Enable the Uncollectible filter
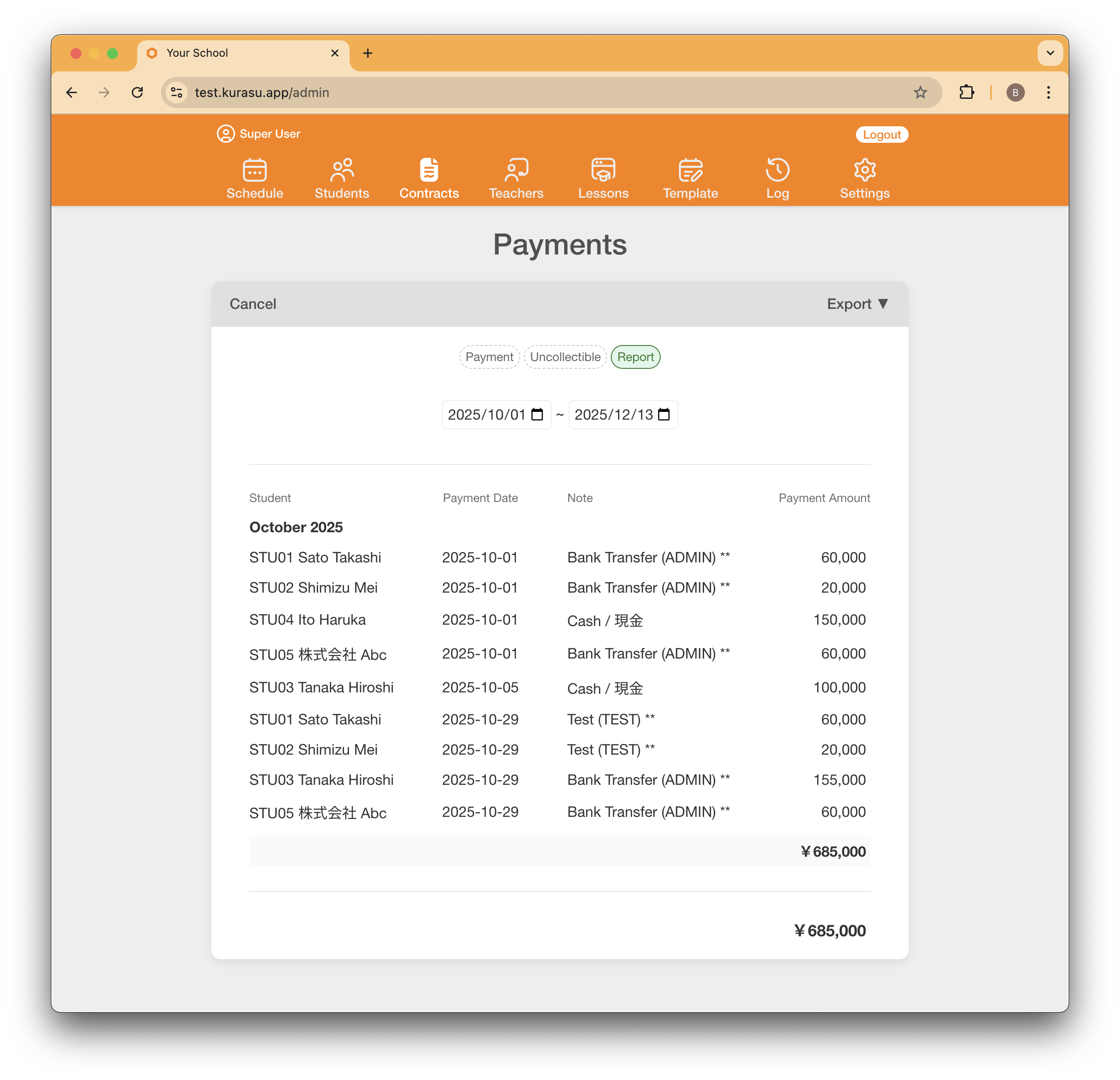This screenshot has height=1080, width=1120. pos(565,356)
